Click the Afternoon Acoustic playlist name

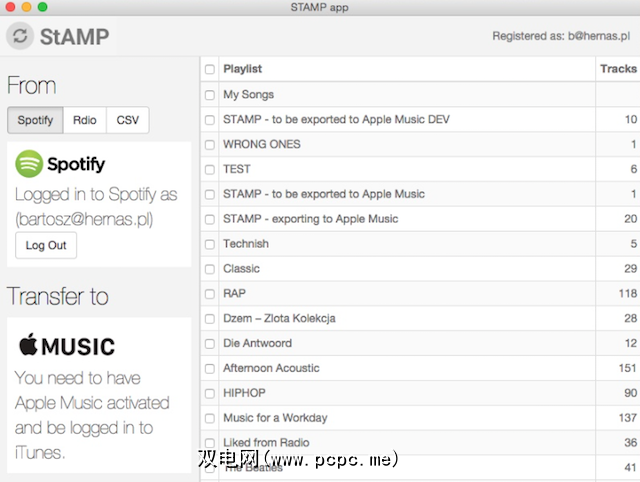(271, 368)
